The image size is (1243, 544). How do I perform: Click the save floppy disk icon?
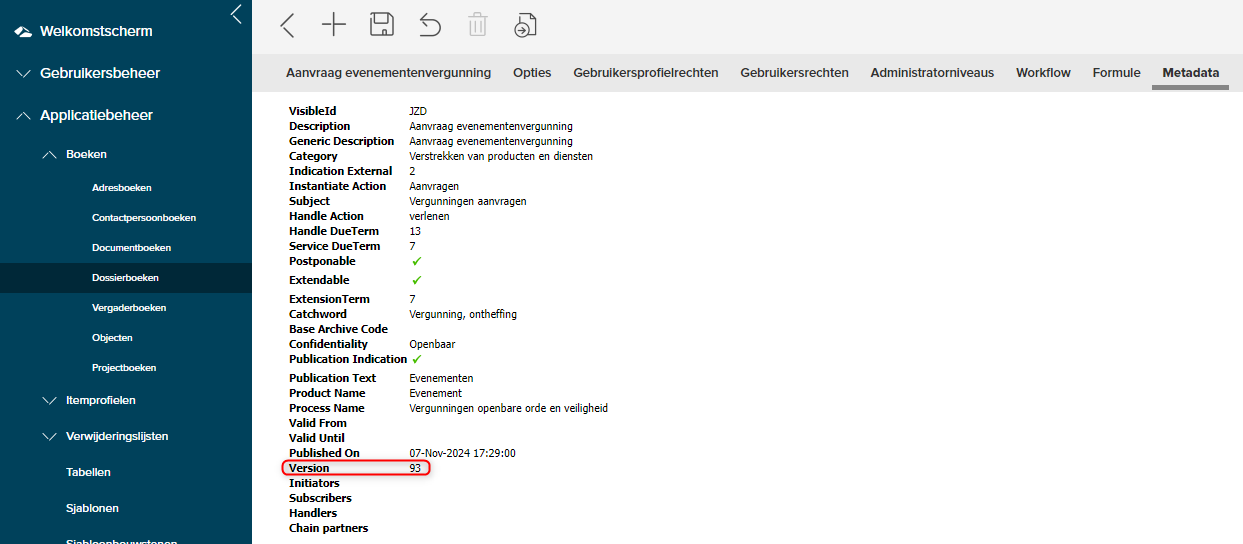tap(381, 26)
